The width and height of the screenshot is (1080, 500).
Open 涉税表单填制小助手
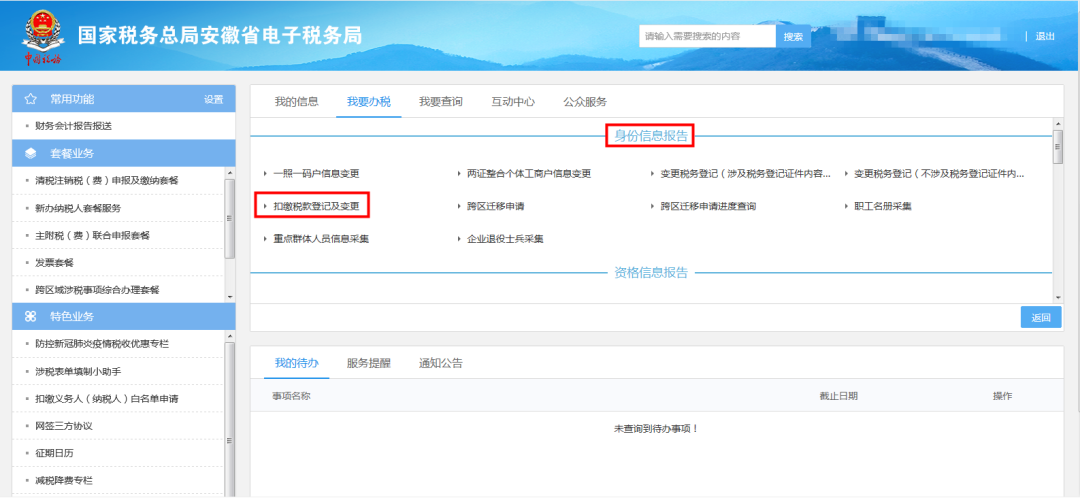78,371
